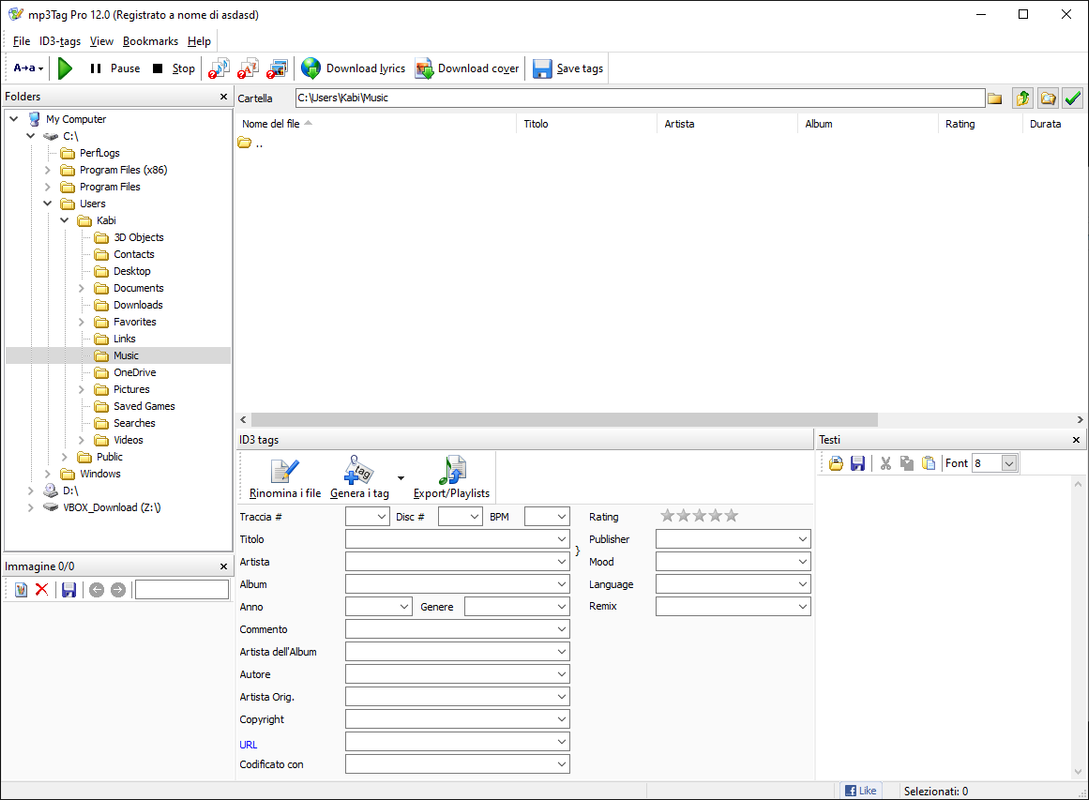This screenshot has width=1089, height=800.
Task: Click the green Play button
Action: click(x=65, y=68)
